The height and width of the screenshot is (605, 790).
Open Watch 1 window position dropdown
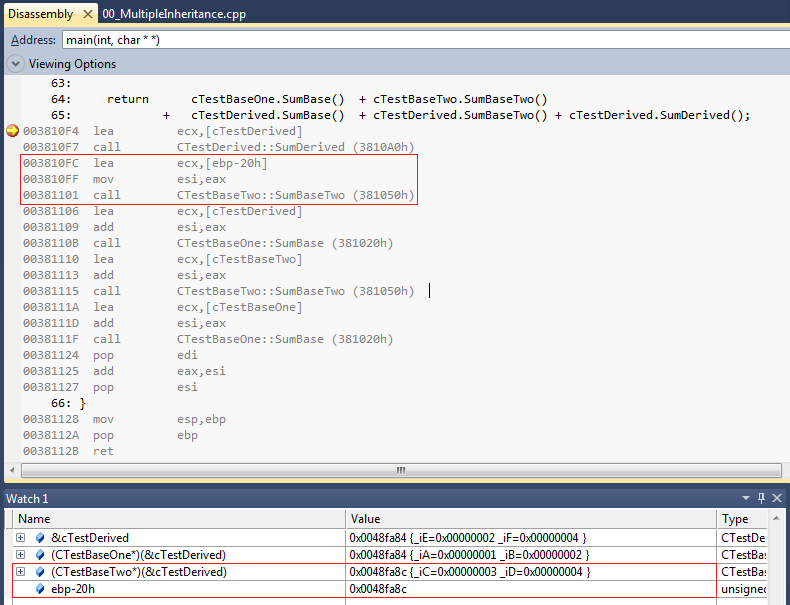click(746, 498)
